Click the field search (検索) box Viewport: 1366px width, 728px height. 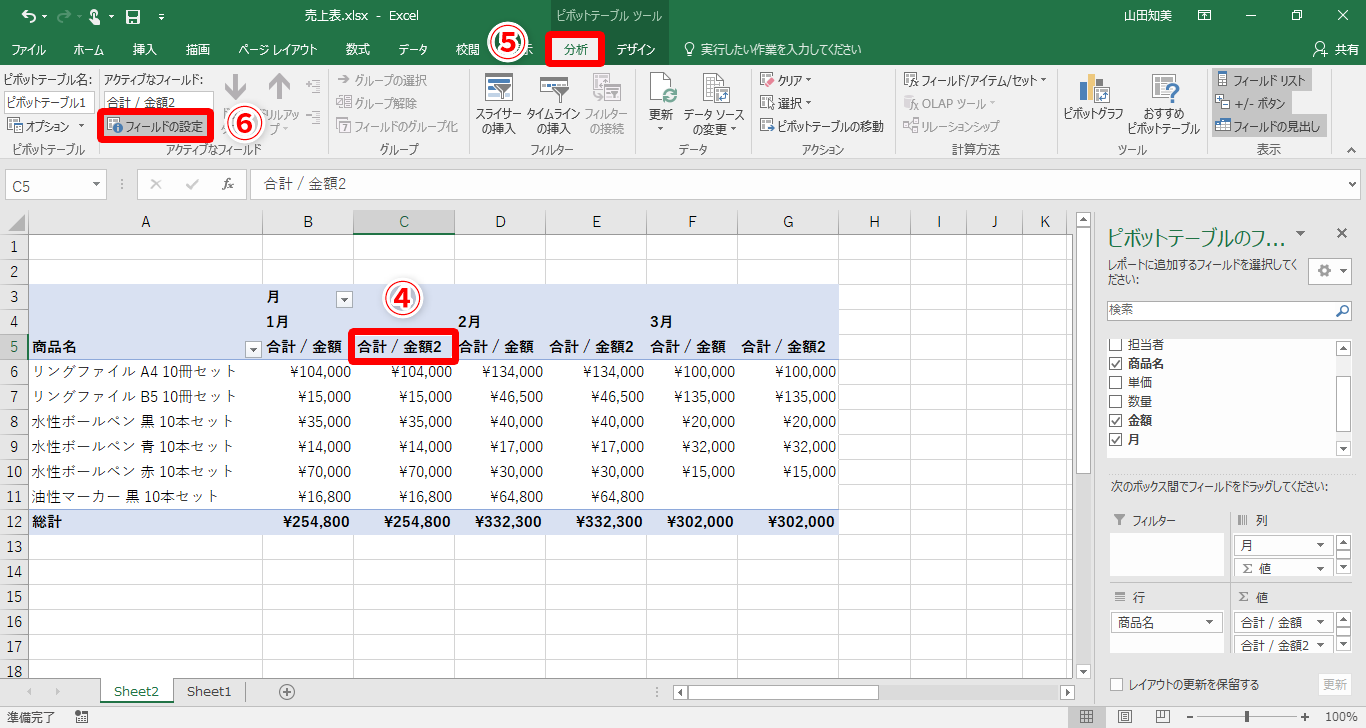[1229, 311]
